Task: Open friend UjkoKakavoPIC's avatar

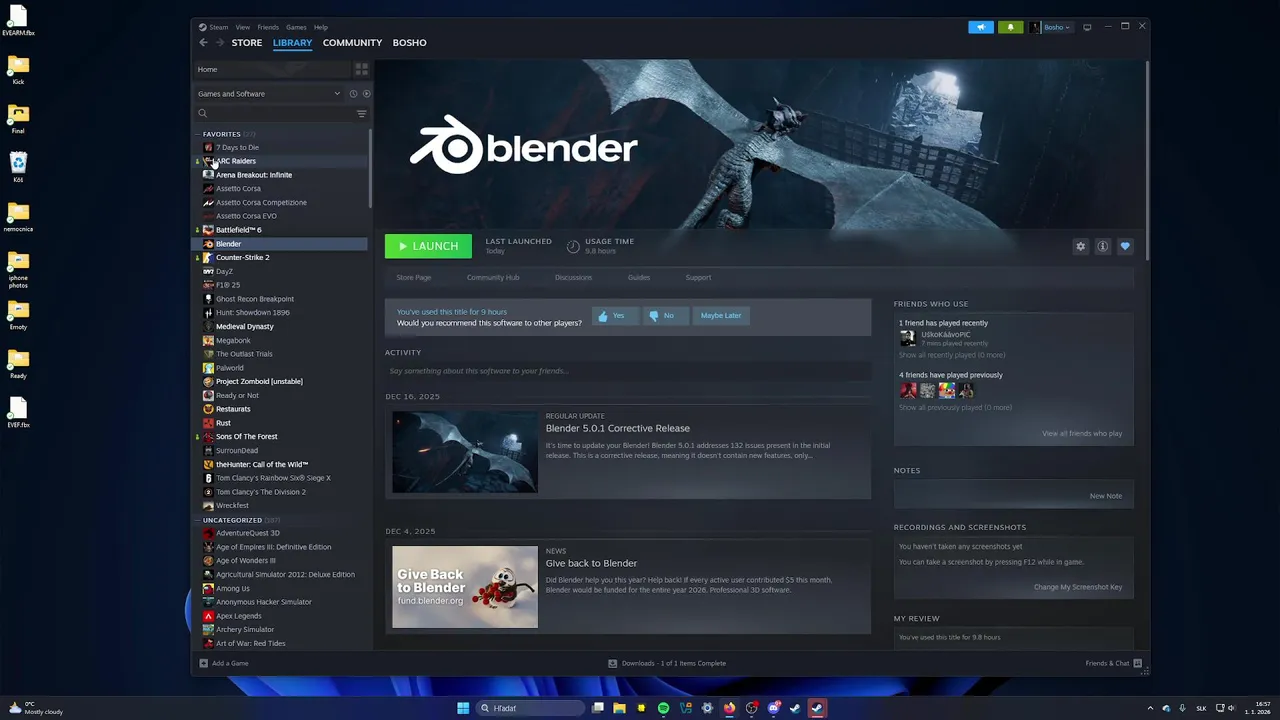Action: click(908, 338)
